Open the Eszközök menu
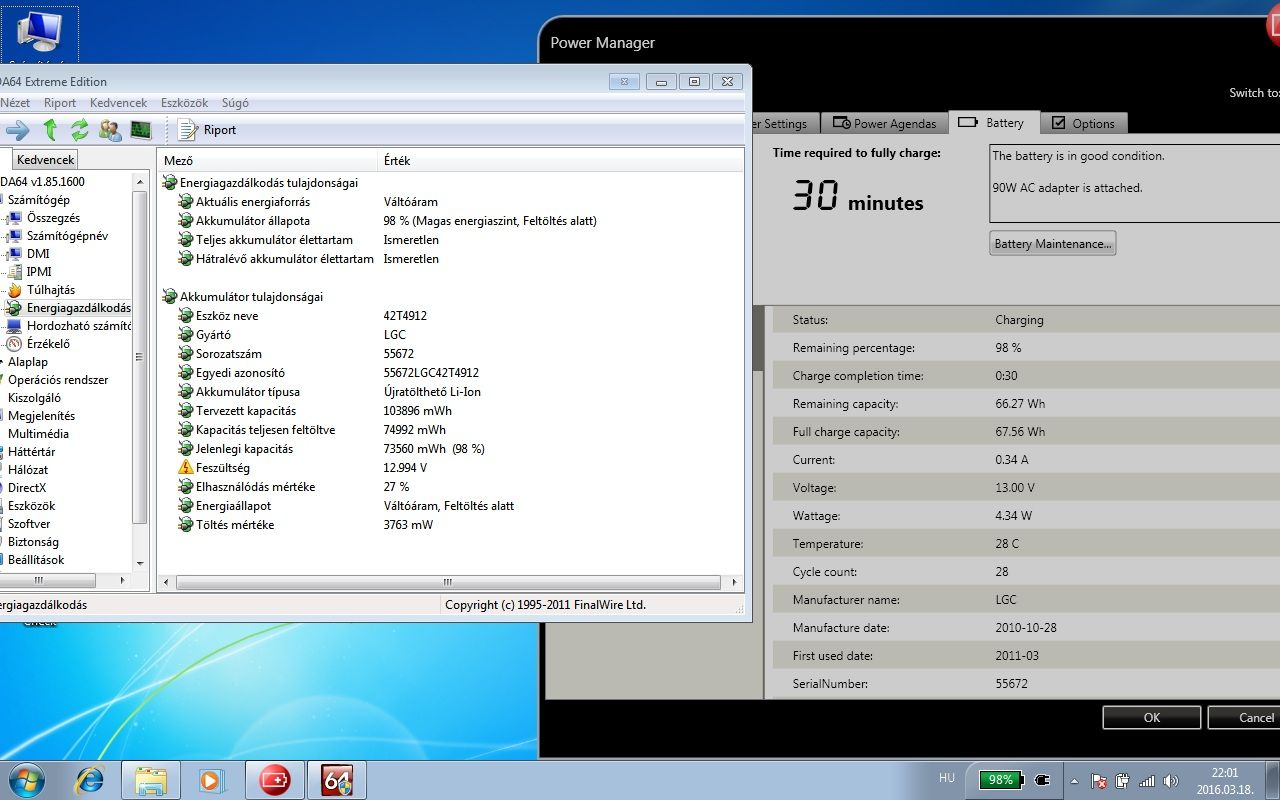The width and height of the screenshot is (1280, 800). coord(184,103)
